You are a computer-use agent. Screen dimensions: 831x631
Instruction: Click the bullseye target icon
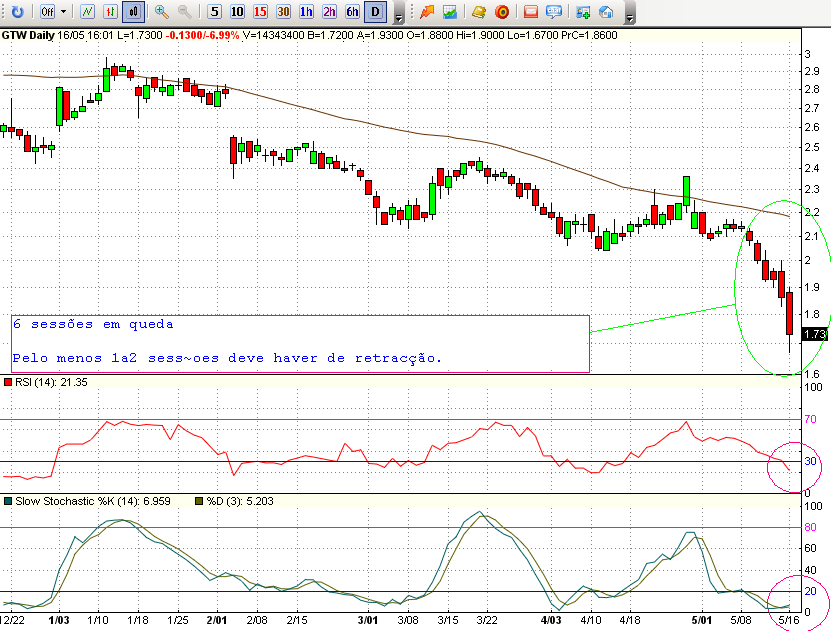click(503, 12)
